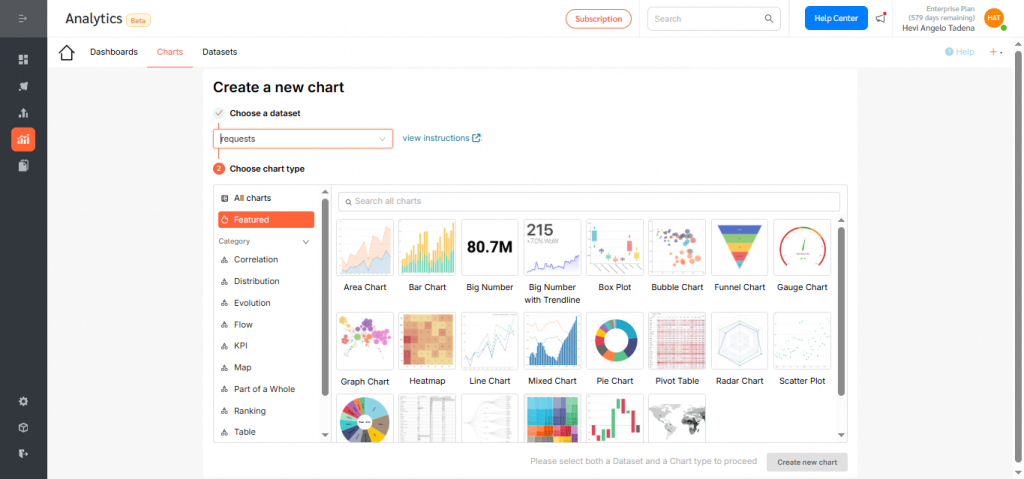Click the cube icon in sidebar

[23, 427]
